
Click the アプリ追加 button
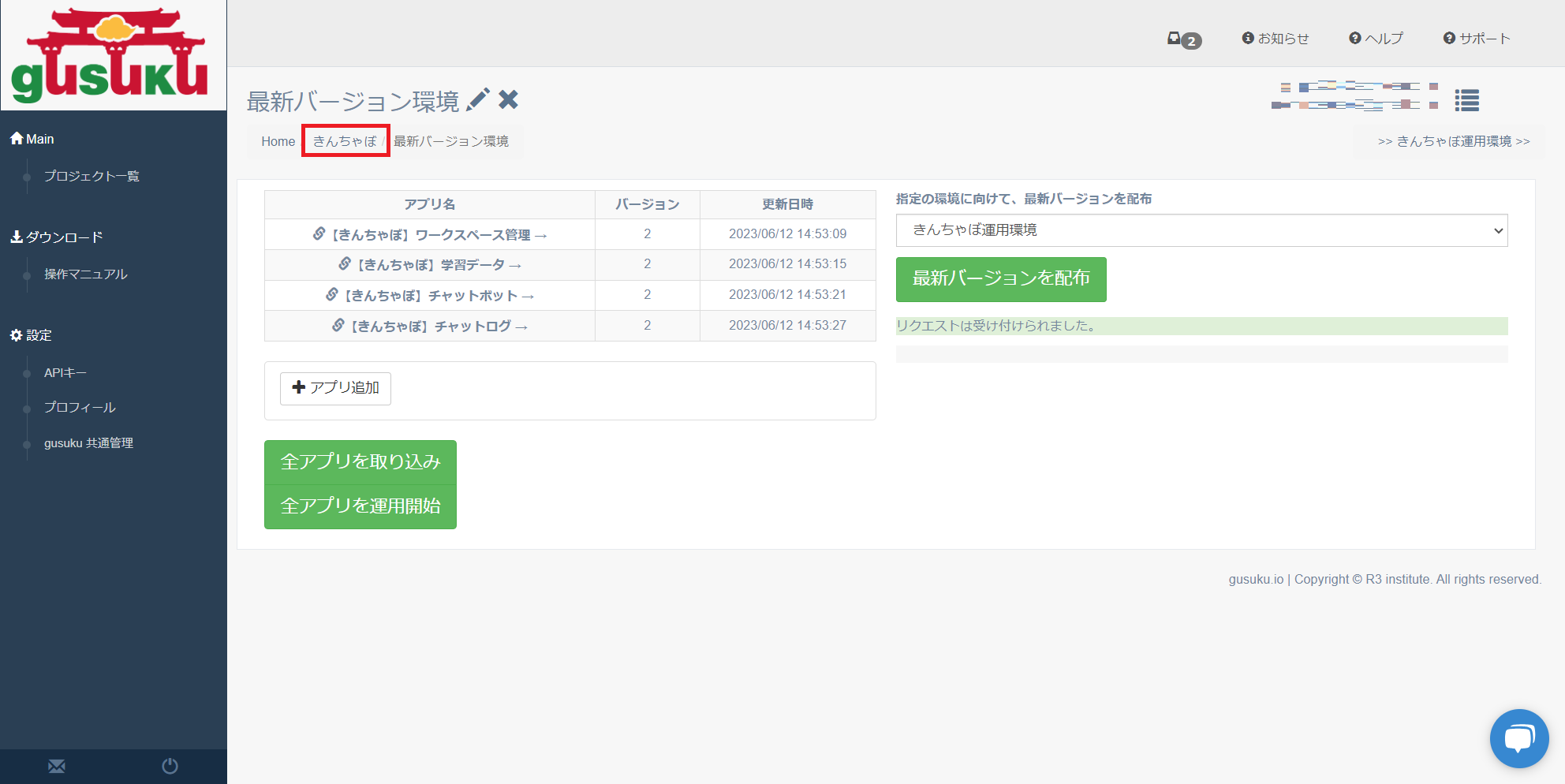coord(336,388)
